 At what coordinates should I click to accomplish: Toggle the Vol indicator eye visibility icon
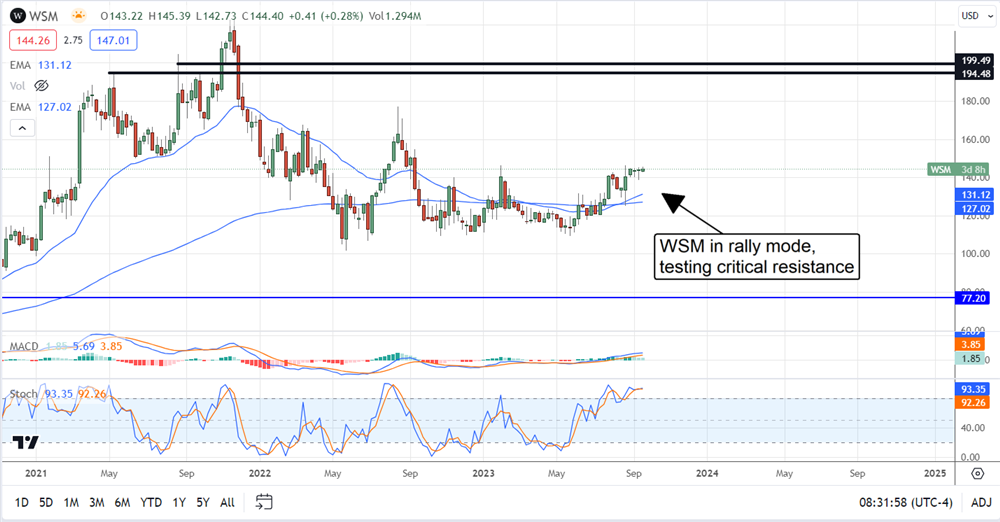pyautogui.click(x=41, y=86)
